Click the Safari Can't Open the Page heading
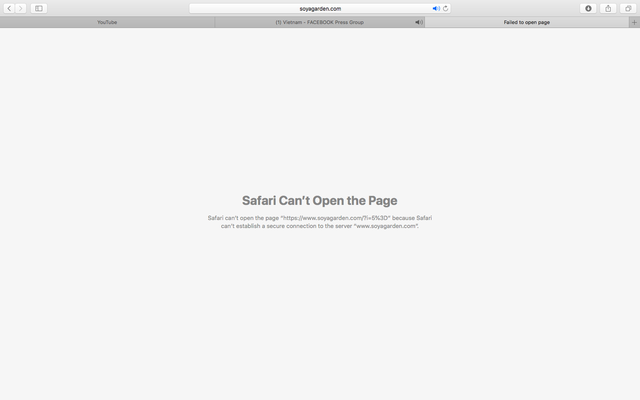The height and width of the screenshot is (400, 640). pos(319,200)
